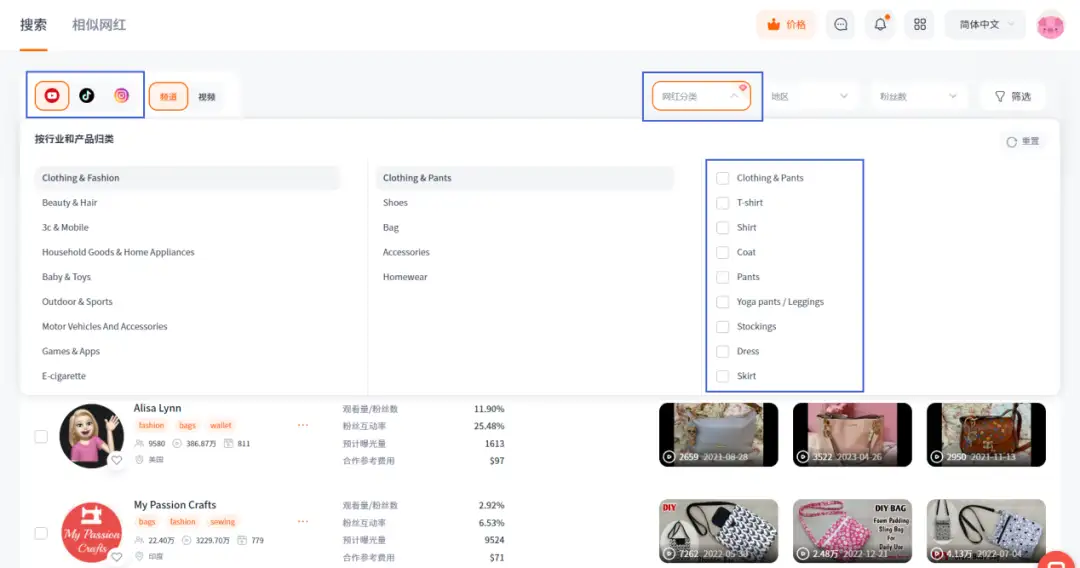Viewport: 1080px width, 568px height.
Task: Click Alisa Lynn's fashion tag
Action: (152, 425)
